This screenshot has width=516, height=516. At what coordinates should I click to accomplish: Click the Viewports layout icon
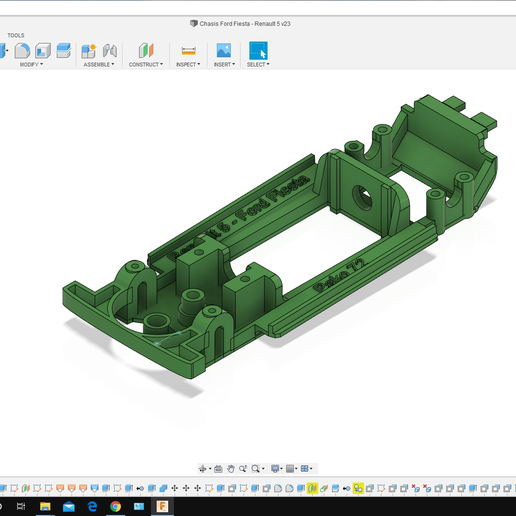pos(304,469)
